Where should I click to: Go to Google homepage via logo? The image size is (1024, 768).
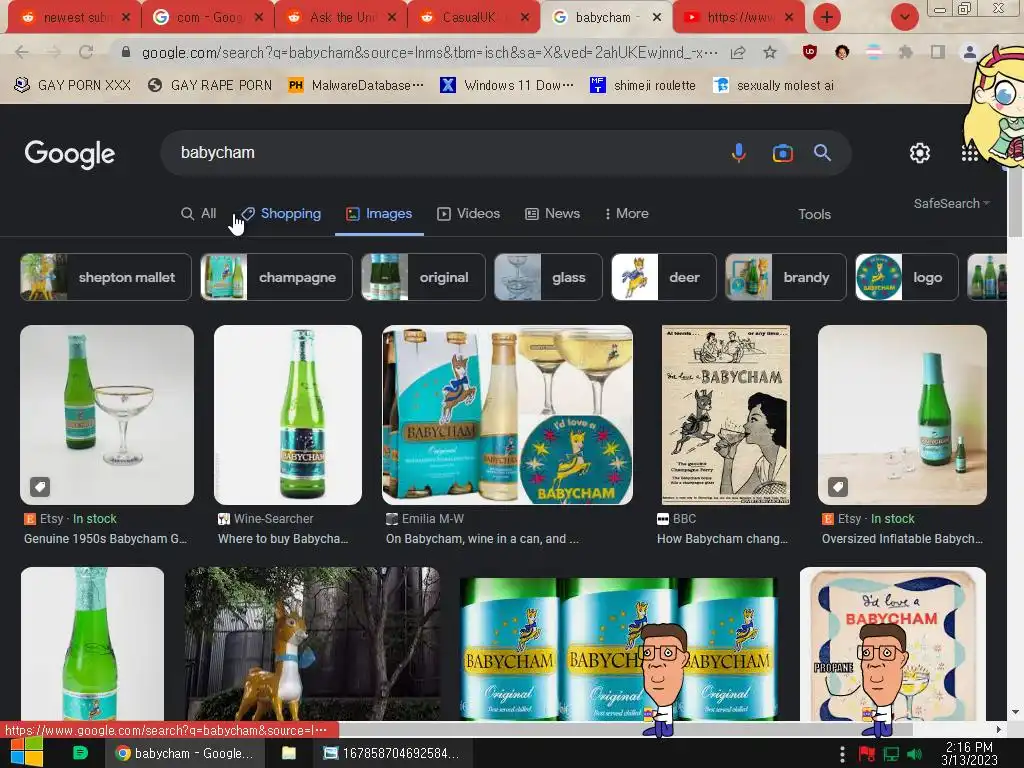click(70, 153)
